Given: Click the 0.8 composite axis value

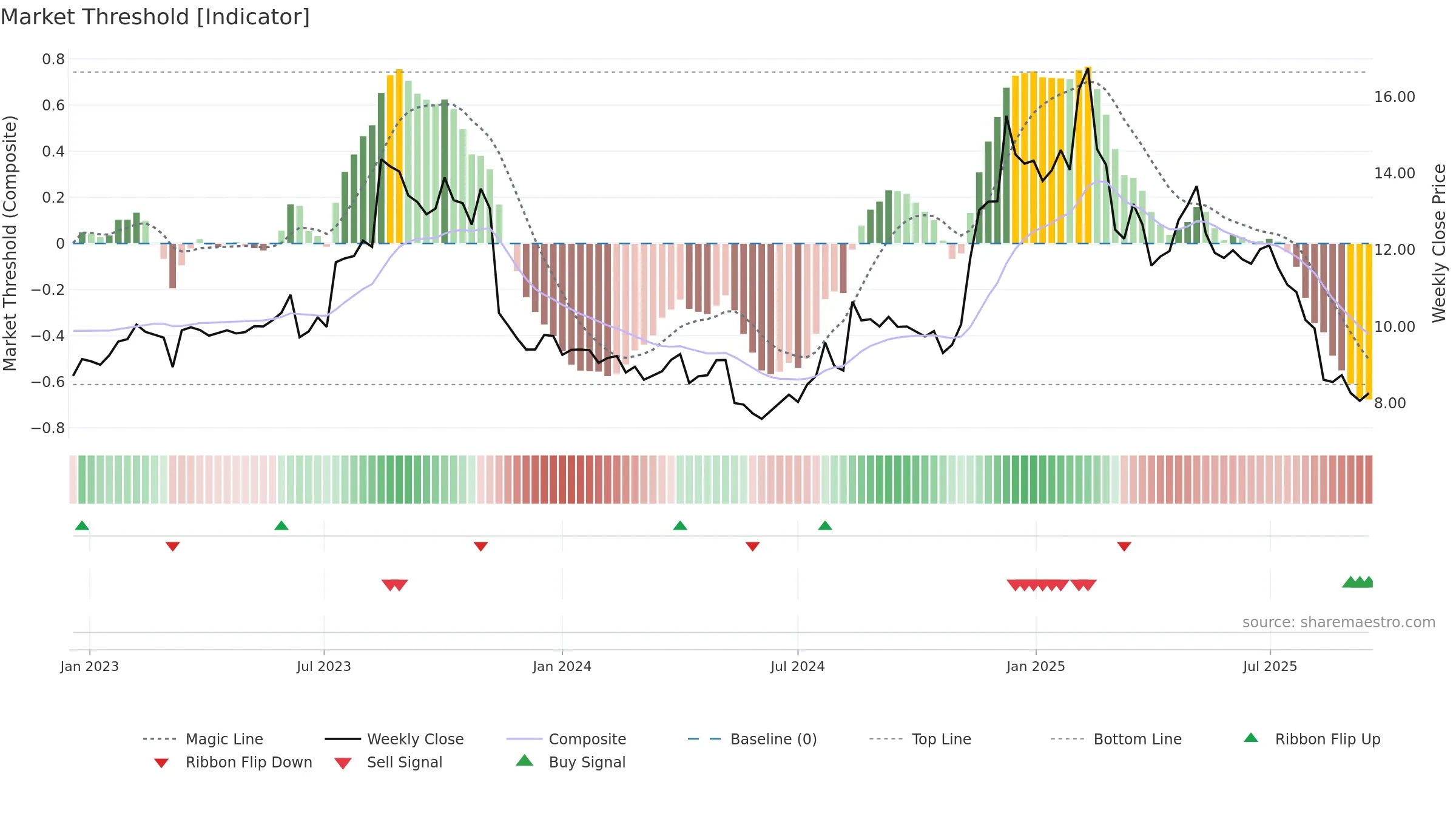Looking at the screenshot, I should point(53,59).
